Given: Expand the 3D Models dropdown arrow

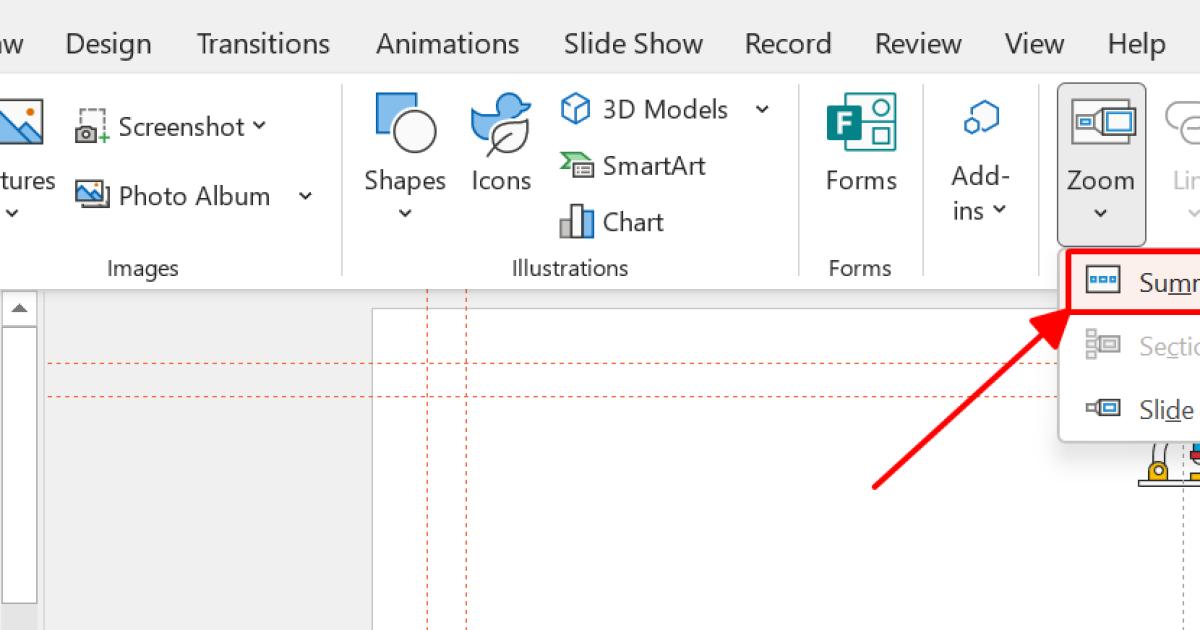Looking at the screenshot, I should [x=763, y=109].
